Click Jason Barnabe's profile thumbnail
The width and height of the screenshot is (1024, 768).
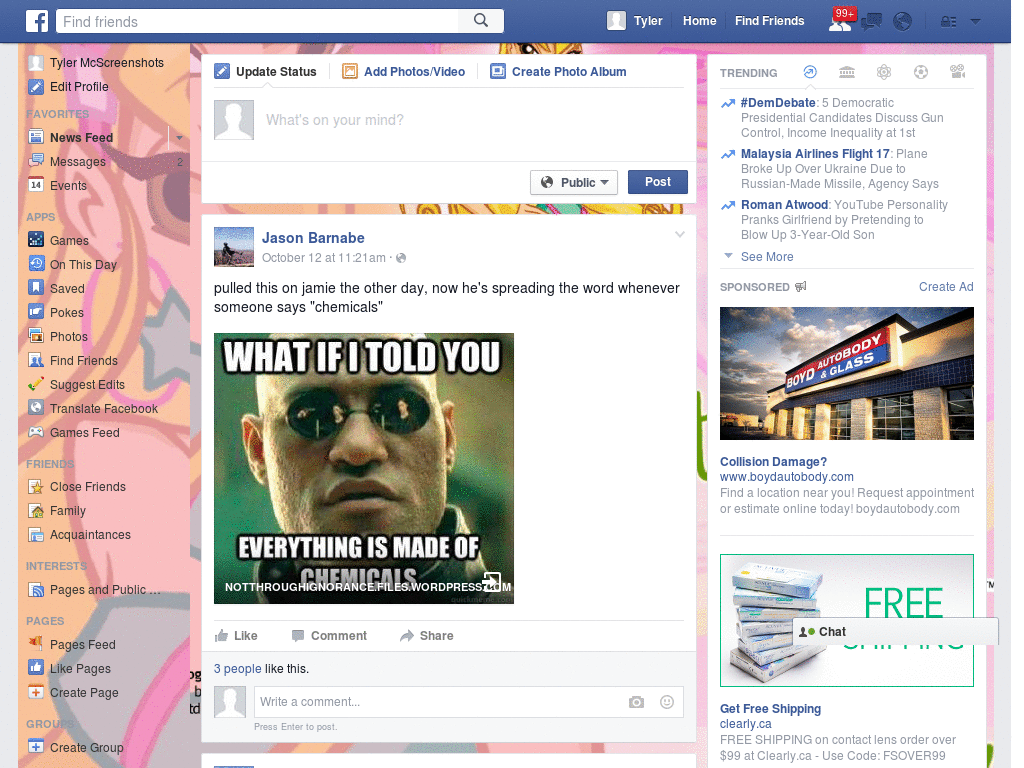click(234, 247)
